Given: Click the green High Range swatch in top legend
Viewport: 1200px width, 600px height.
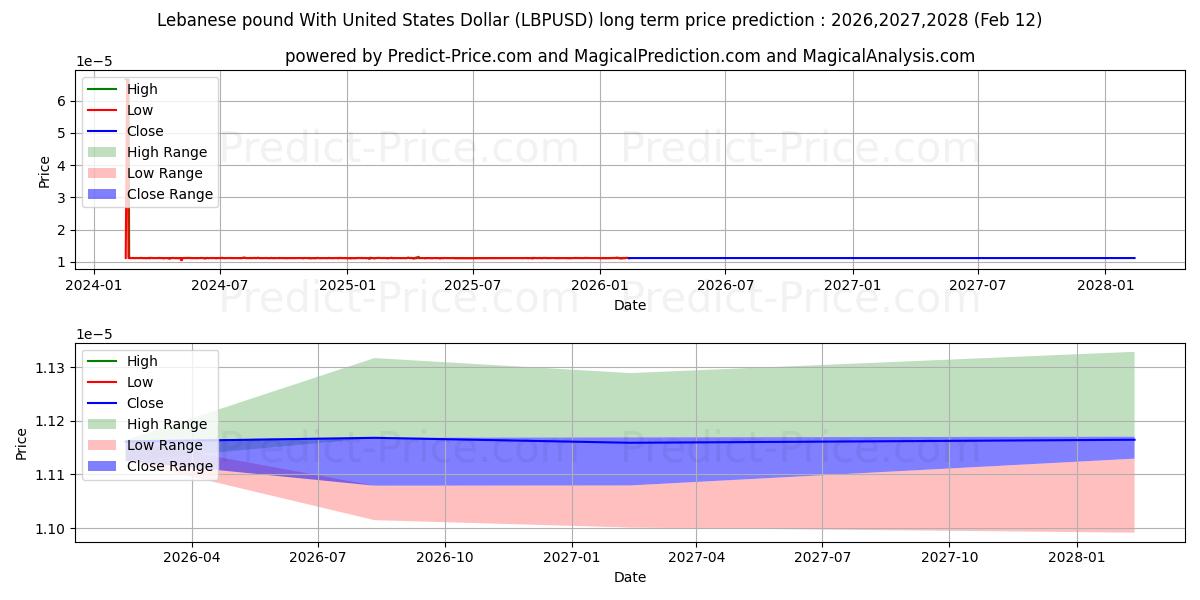Looking at the screenshot, I should coord(102,152).
